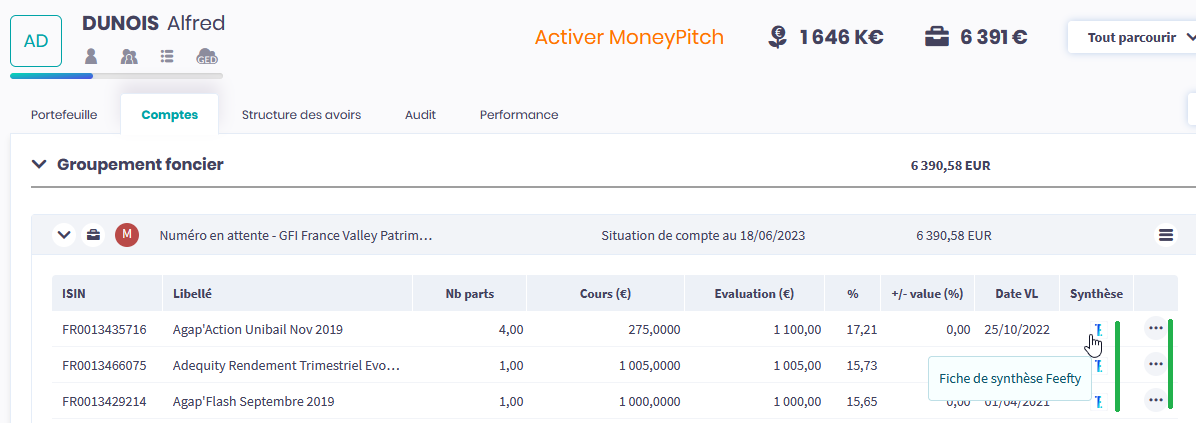Click the red M badge icon

(x=127, y=235)
